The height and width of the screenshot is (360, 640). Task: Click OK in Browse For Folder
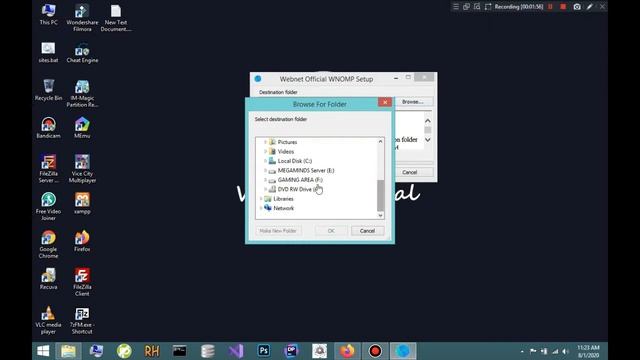point(331,231)
